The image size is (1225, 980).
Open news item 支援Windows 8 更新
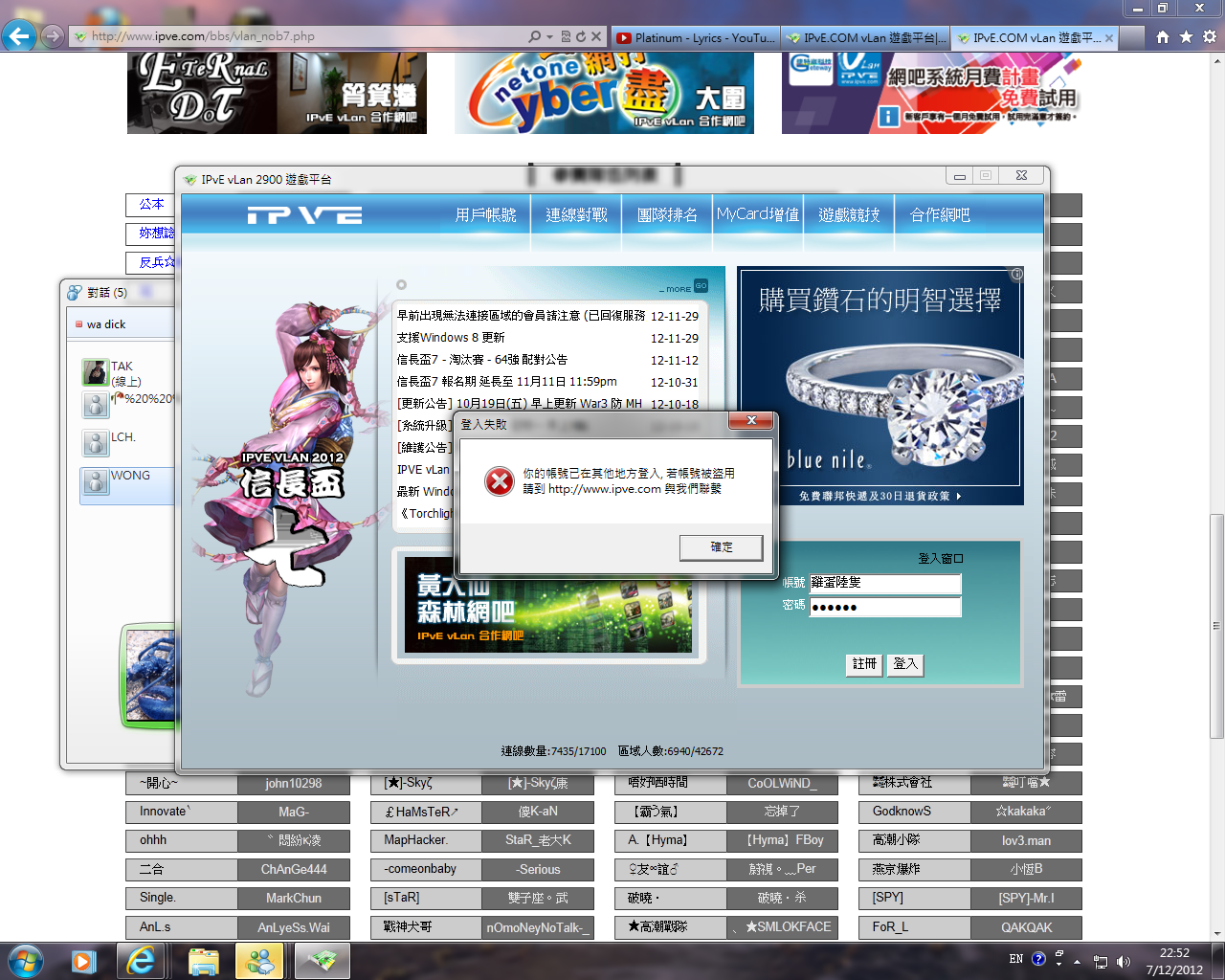[451, 338]
